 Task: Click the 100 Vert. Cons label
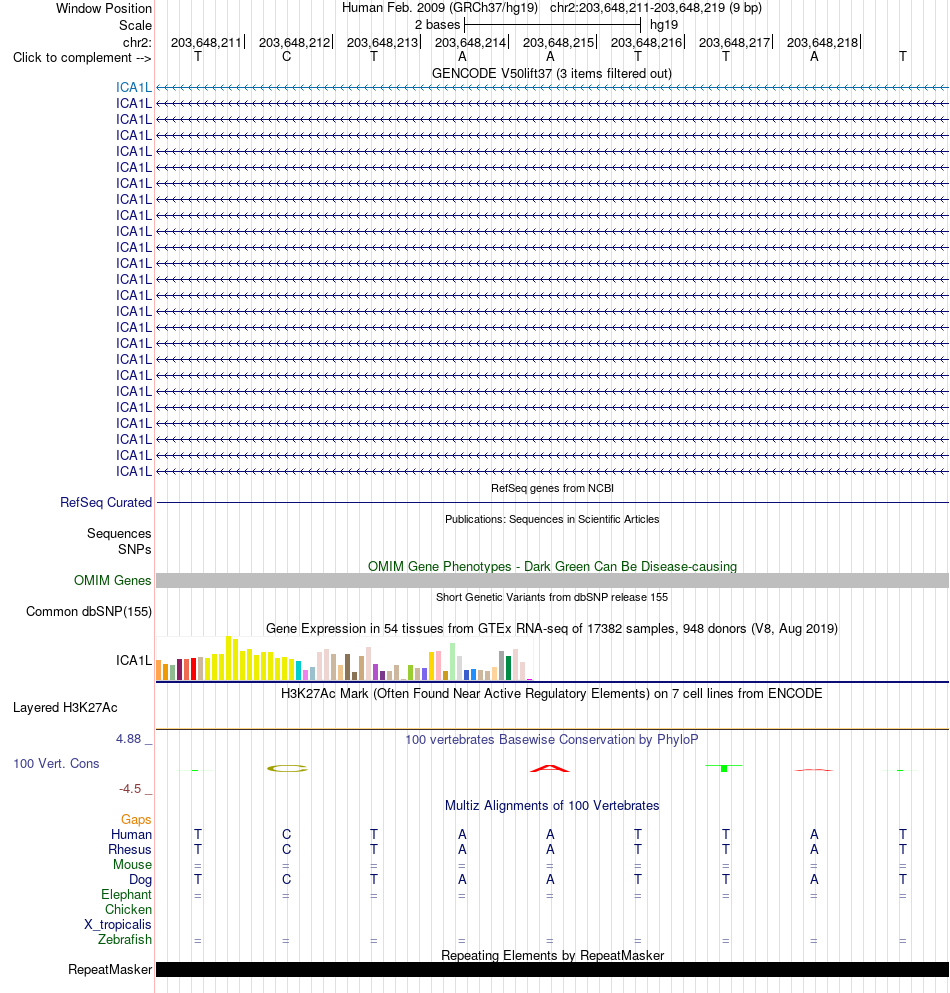point(56,763)
